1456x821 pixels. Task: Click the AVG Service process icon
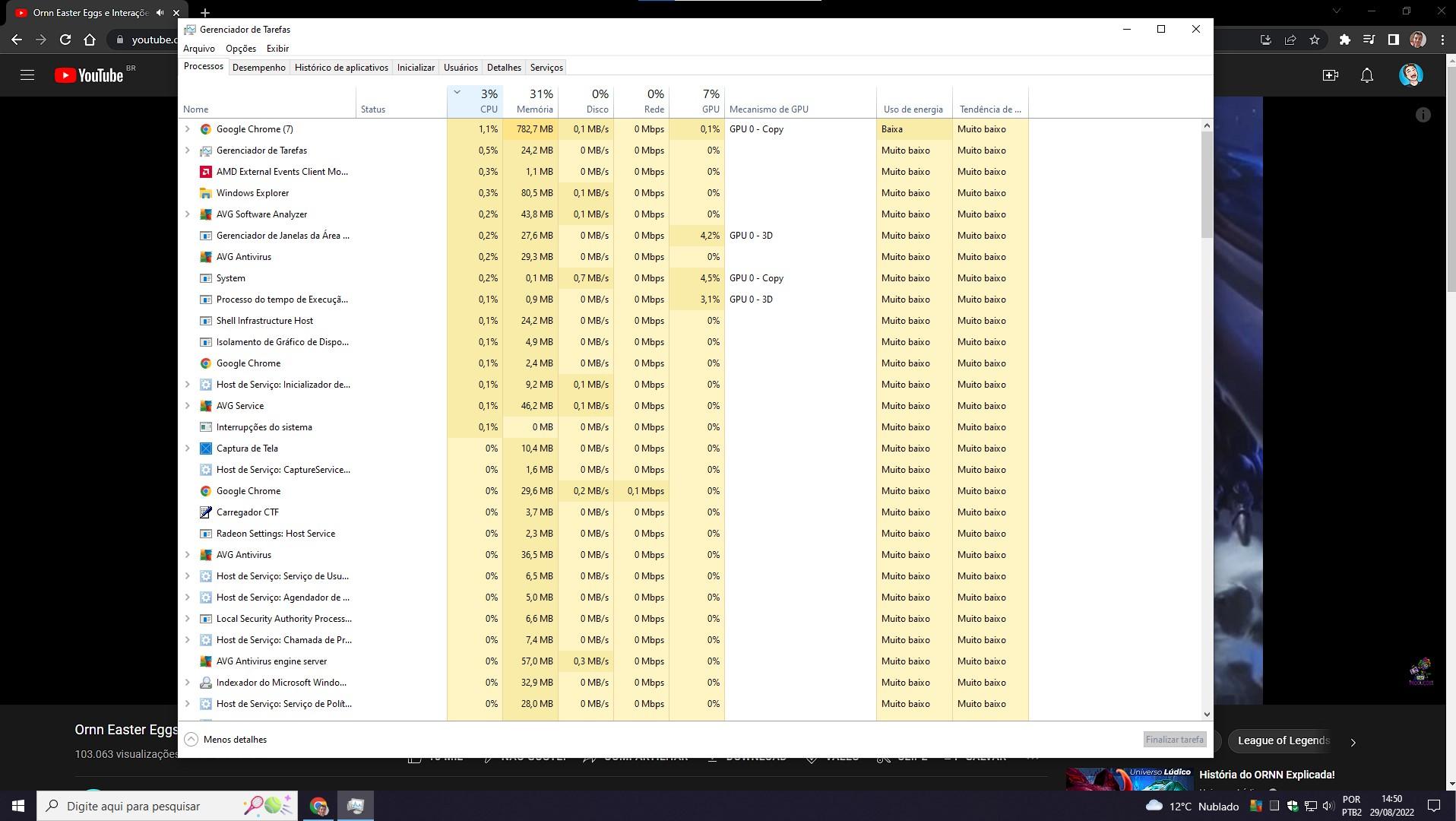pyautogui.click(x=205, y=406)
